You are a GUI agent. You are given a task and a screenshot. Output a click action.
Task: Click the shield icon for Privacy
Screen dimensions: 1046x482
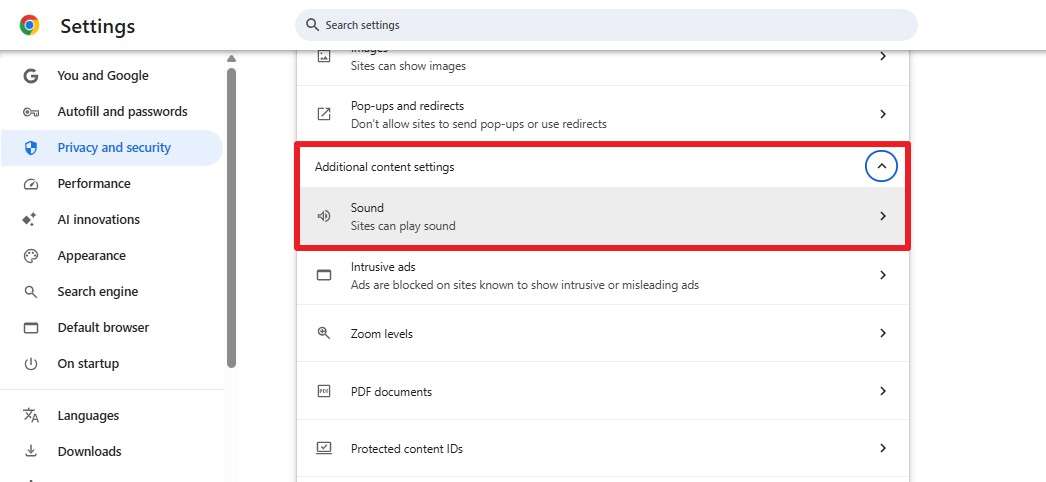[x=31, y=148]
